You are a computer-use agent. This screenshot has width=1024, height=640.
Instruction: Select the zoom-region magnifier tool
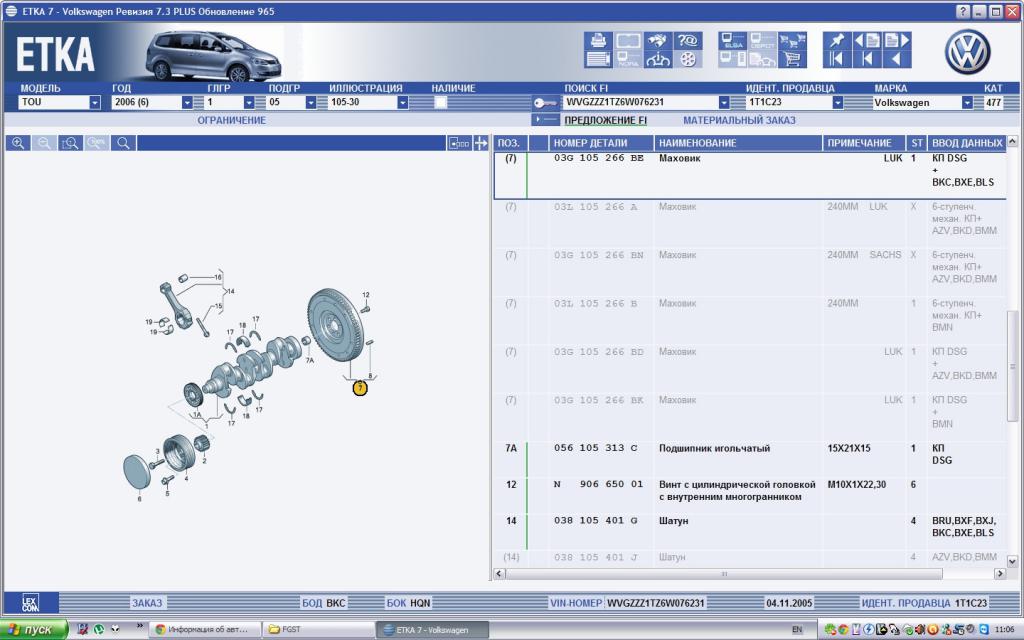pos(70,143)
